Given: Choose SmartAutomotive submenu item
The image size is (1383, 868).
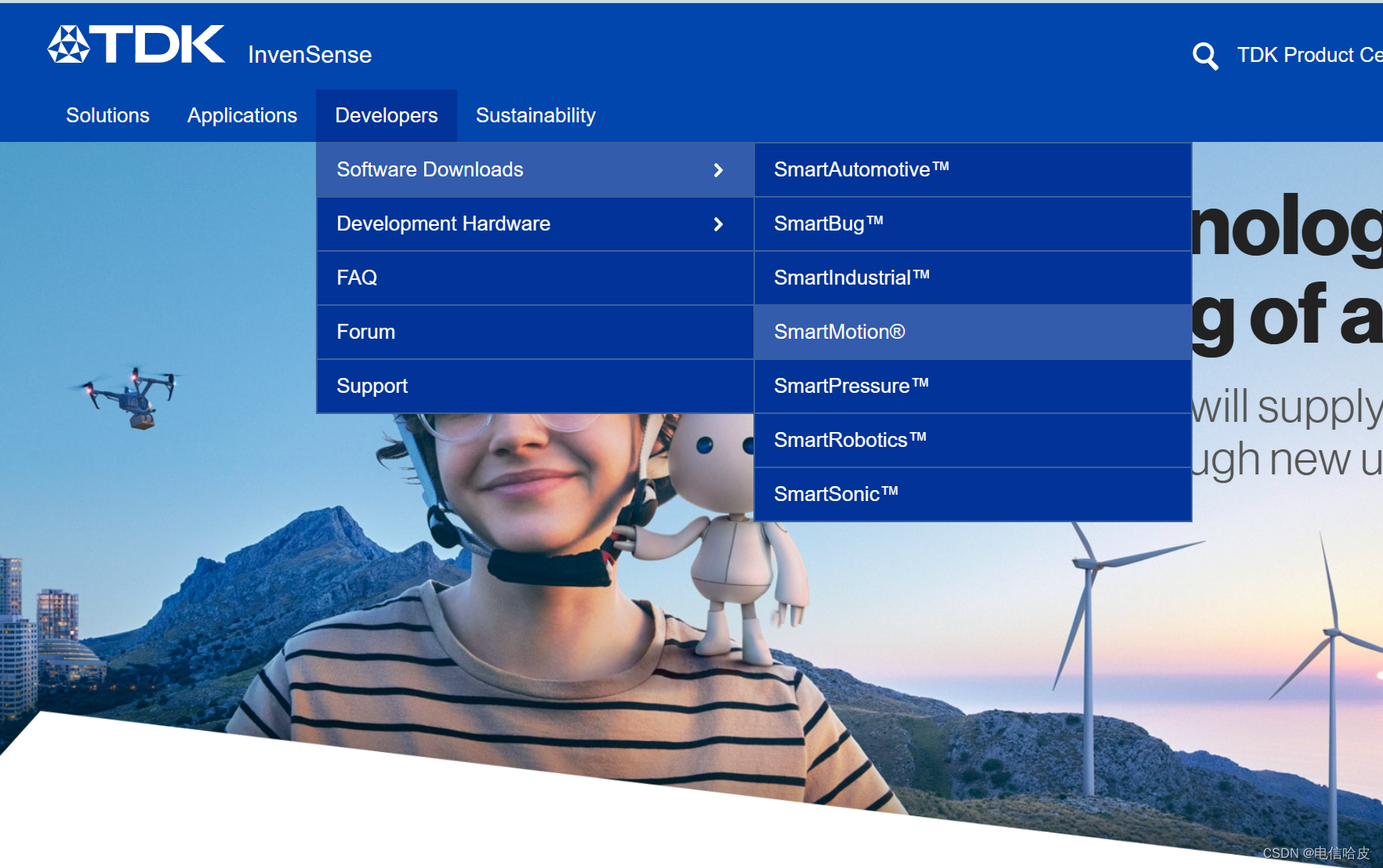Looking at the screenshot, I should [972, 169].
